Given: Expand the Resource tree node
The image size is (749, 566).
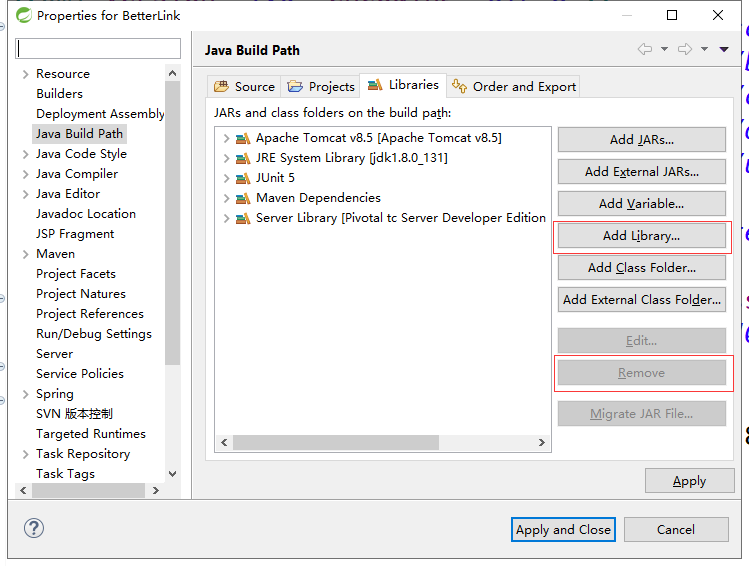Looking at the screenshot, I should pyautogui.click(x=25, y=75).
